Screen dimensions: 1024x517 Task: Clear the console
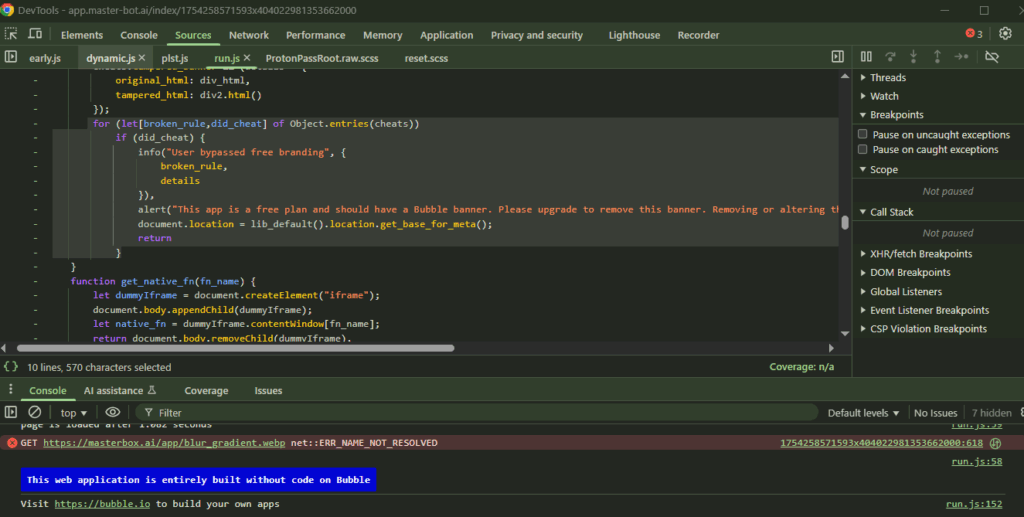[35, 412]
